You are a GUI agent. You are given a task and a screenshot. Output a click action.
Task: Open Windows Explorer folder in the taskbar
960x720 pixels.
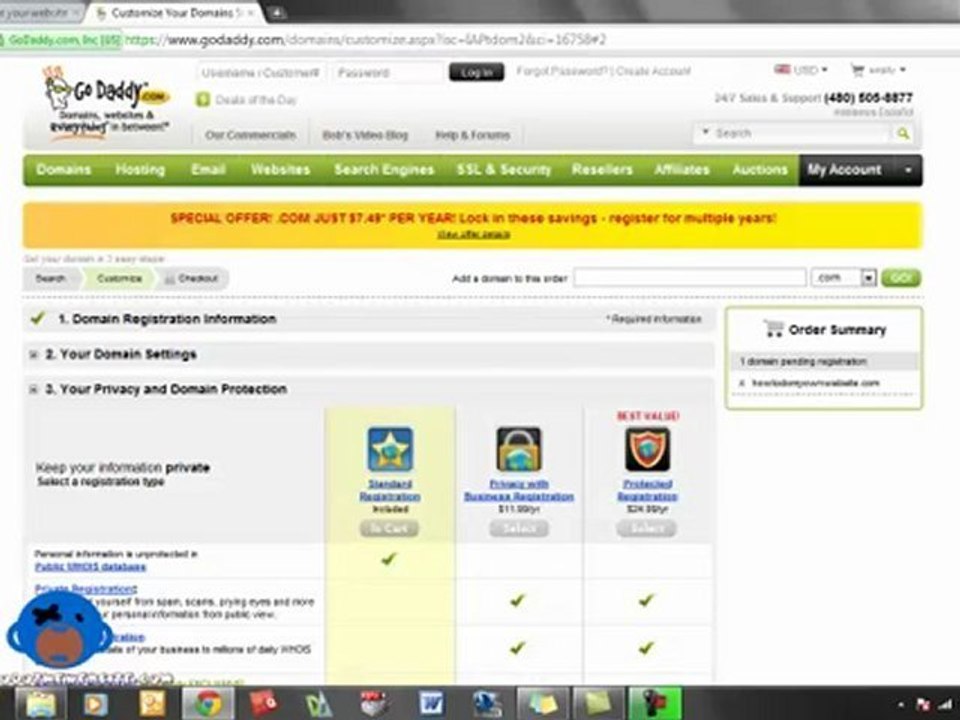coord(41,703)
